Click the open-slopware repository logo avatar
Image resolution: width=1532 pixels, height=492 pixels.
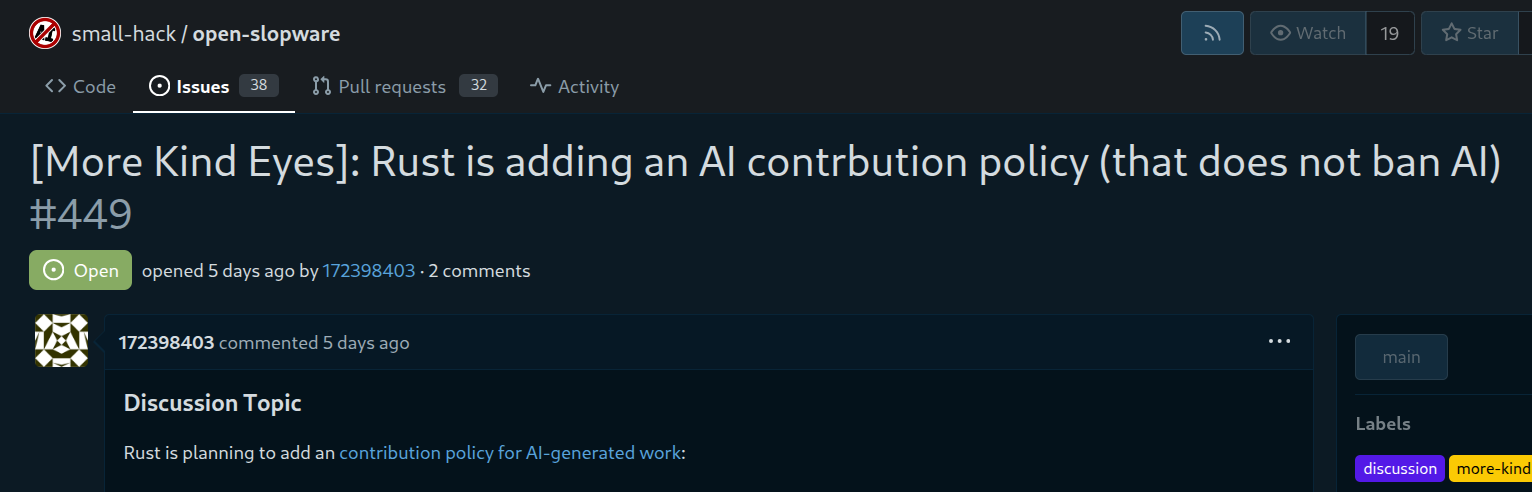(45, 34)
